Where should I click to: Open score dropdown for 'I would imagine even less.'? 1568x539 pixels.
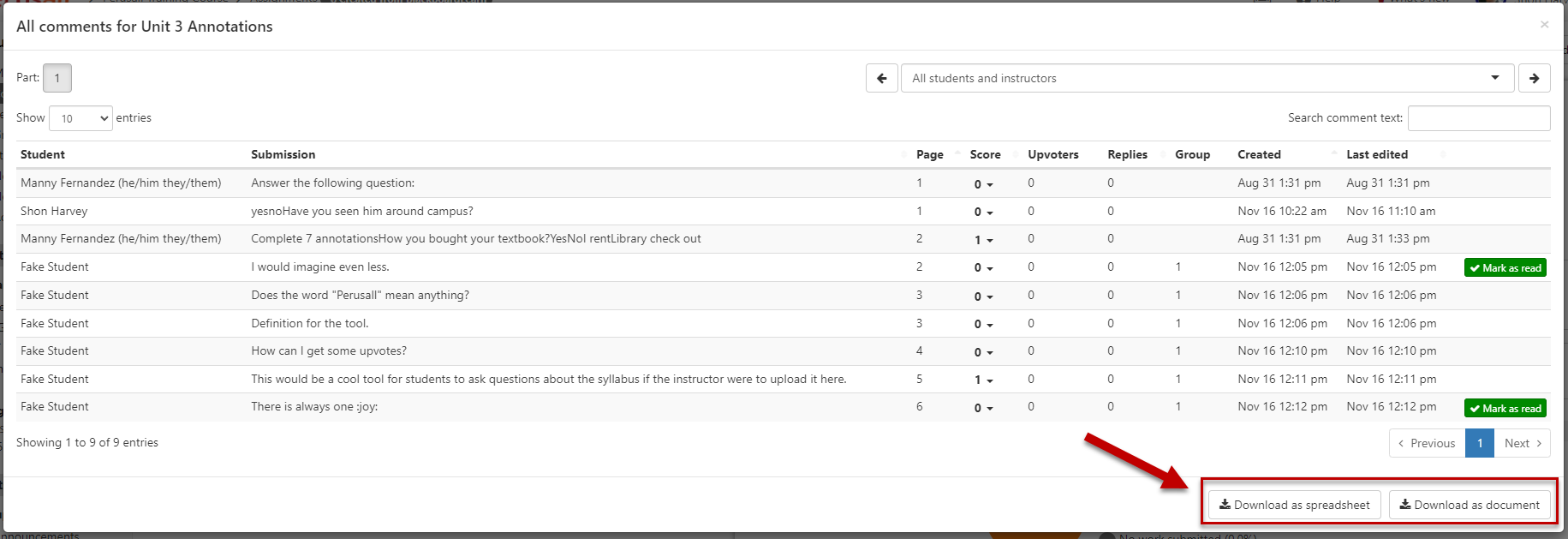983,268
